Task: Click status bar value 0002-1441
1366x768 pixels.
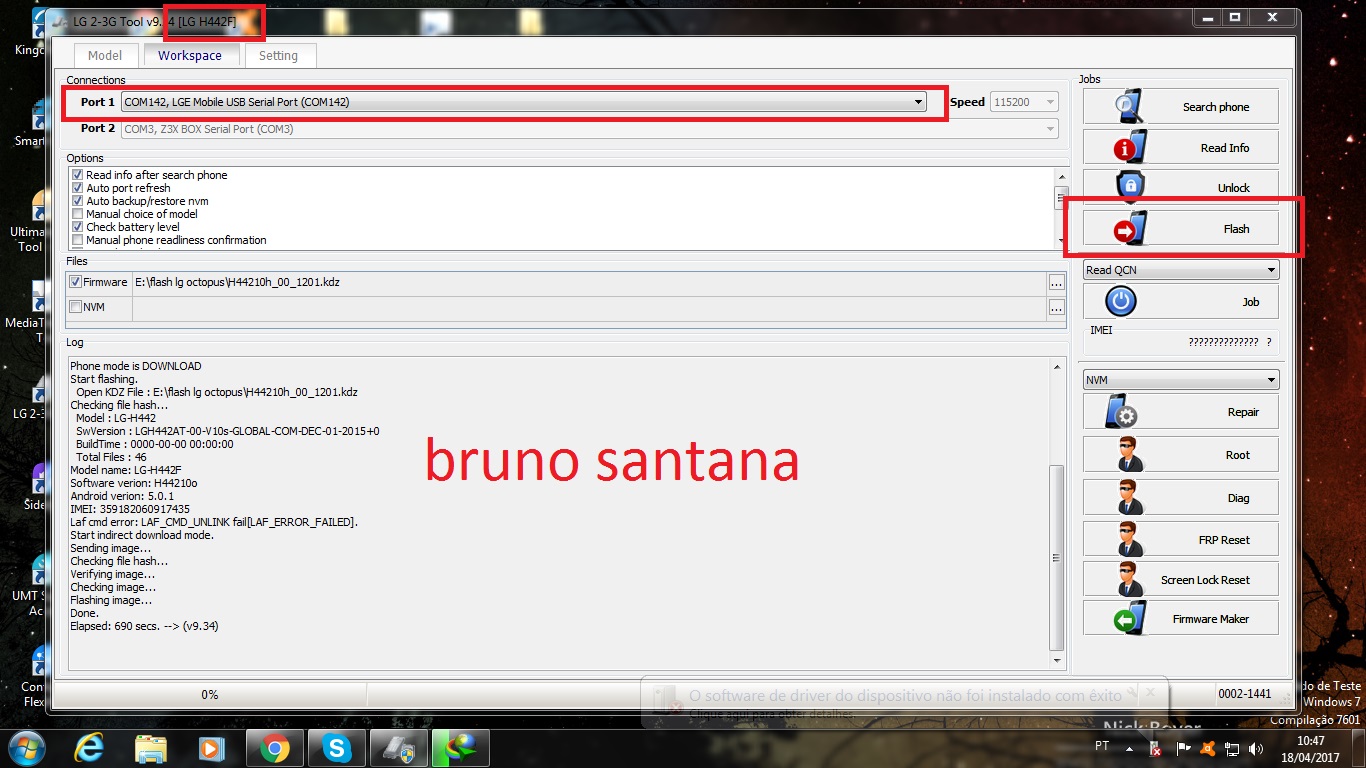Action: pos(1245,694)
